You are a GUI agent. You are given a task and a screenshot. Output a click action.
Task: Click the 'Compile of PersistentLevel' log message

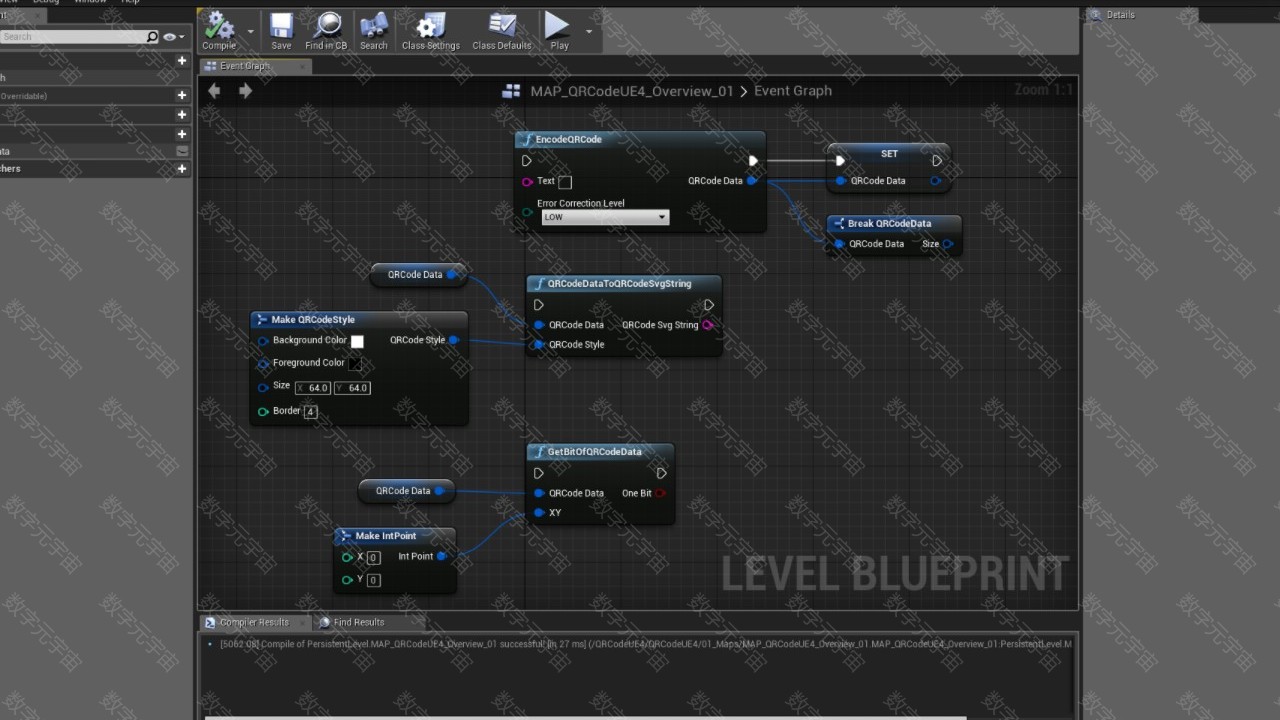[645, 644]
